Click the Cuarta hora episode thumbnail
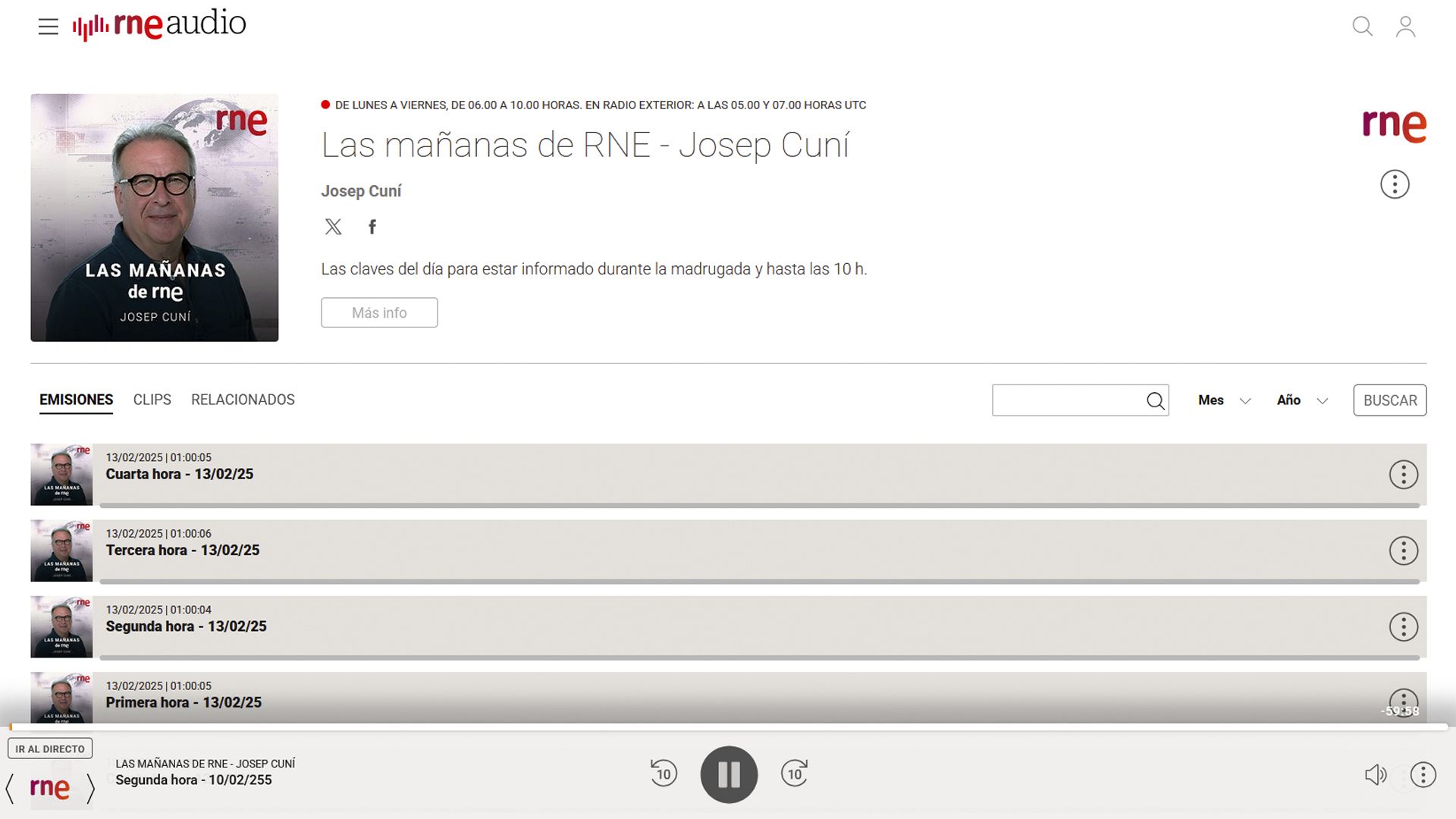Image resolution: width=1456 pixels, height=819 pixels. [61, 475]
